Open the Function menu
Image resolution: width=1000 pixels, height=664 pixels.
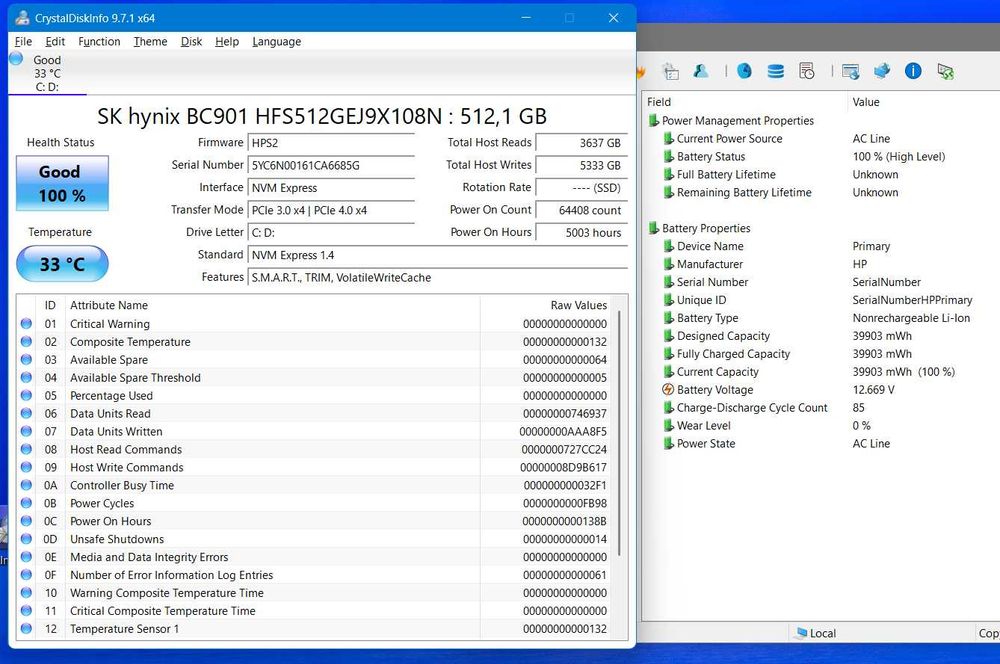[99, 42]
